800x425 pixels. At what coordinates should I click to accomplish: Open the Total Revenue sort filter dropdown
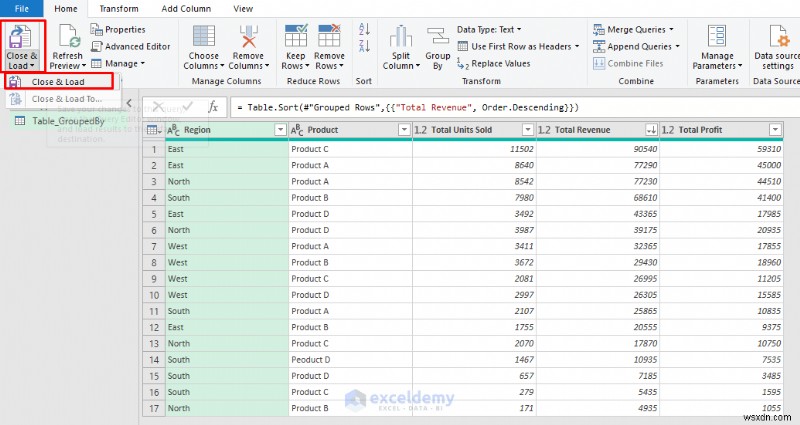point(652,130)
